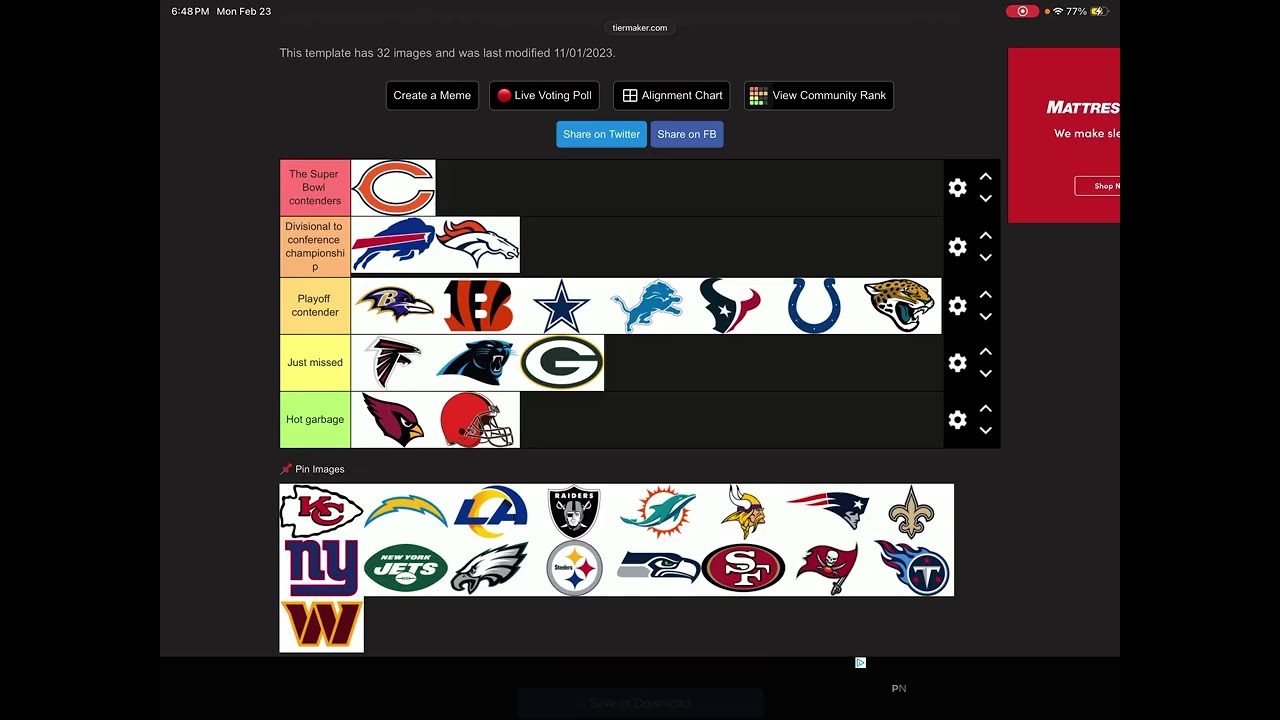Share on Twitter
Screen dimensions: 1280x720
tap(601, 134)
